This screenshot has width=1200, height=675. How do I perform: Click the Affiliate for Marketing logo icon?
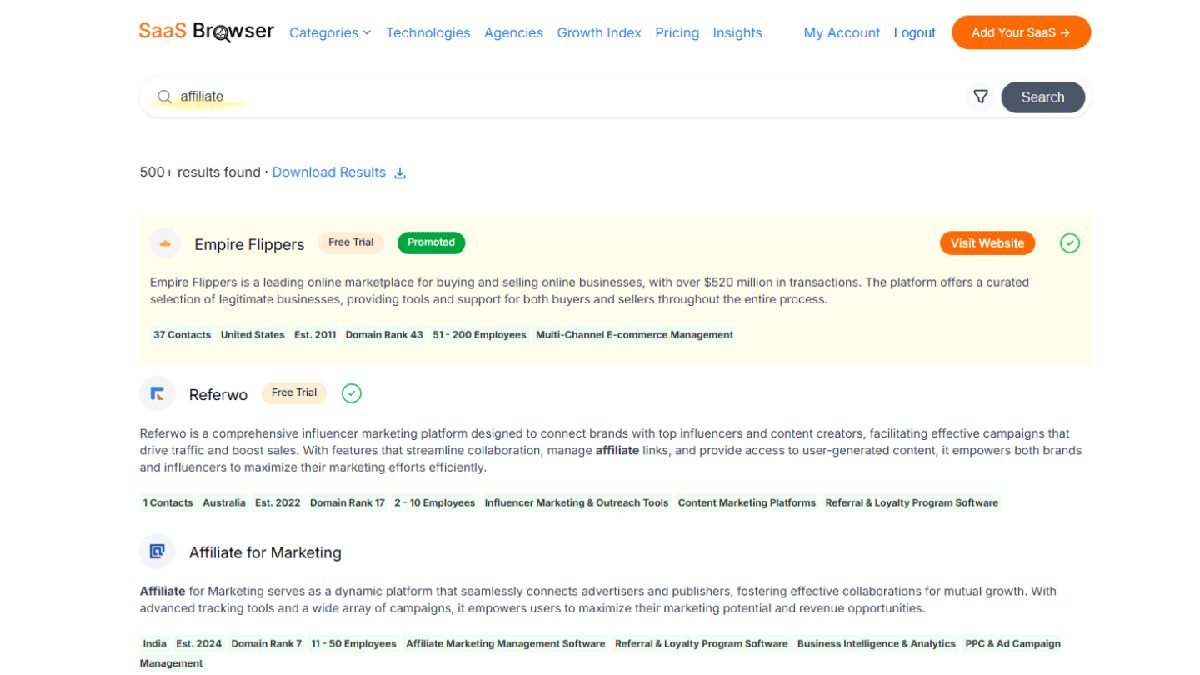click(157, 552)
